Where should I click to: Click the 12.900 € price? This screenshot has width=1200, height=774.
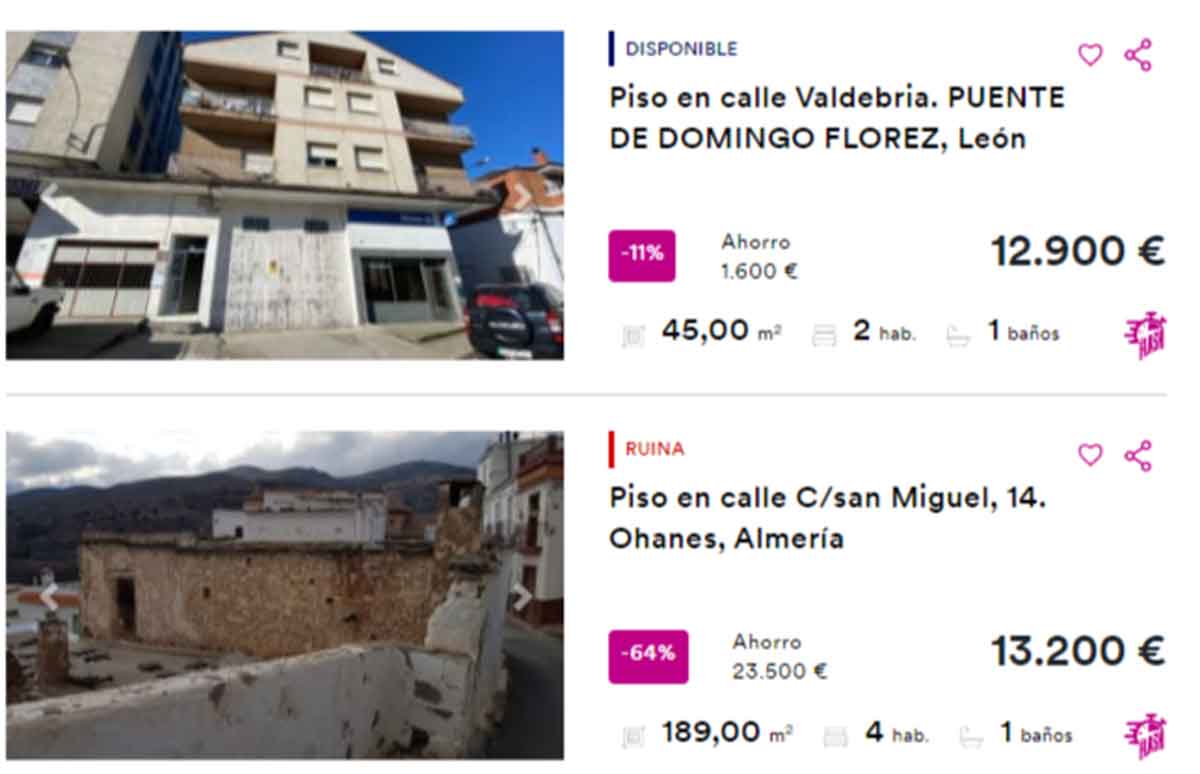pos(1078,252)
